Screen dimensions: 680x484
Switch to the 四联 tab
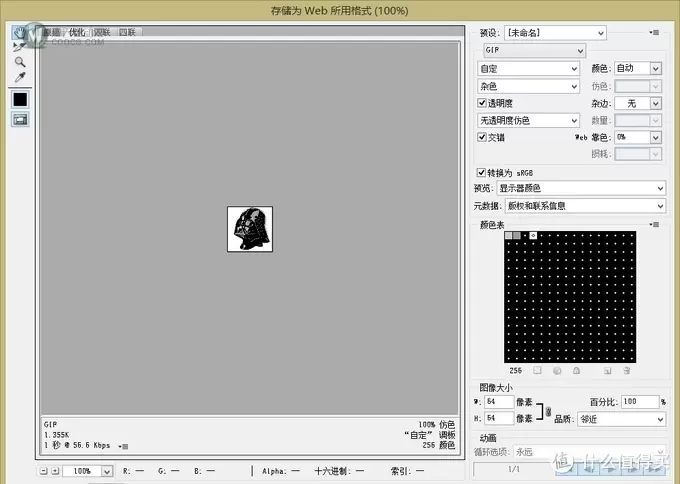(128, 32)
